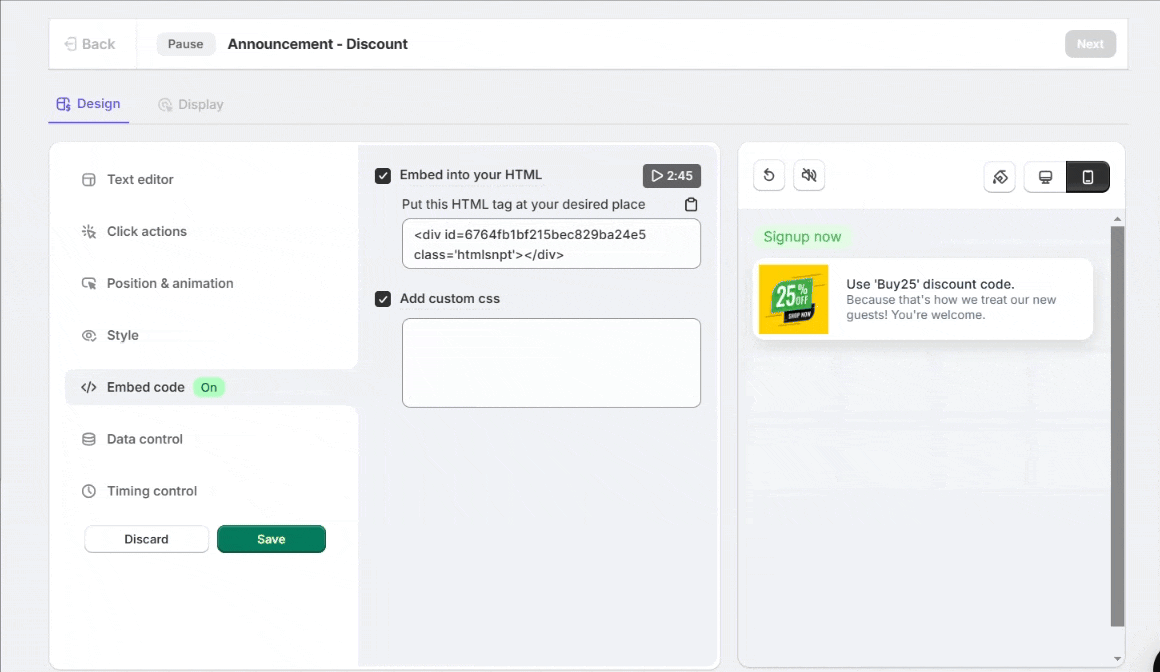The height and width of the screenshot is (672, 1160).
Task: Open the Design tab
Action: [89, 104]
